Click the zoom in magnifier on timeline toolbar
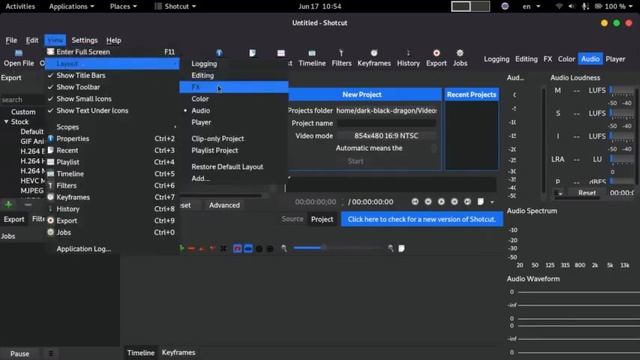 pyautogui.click(x=391, y=248)
